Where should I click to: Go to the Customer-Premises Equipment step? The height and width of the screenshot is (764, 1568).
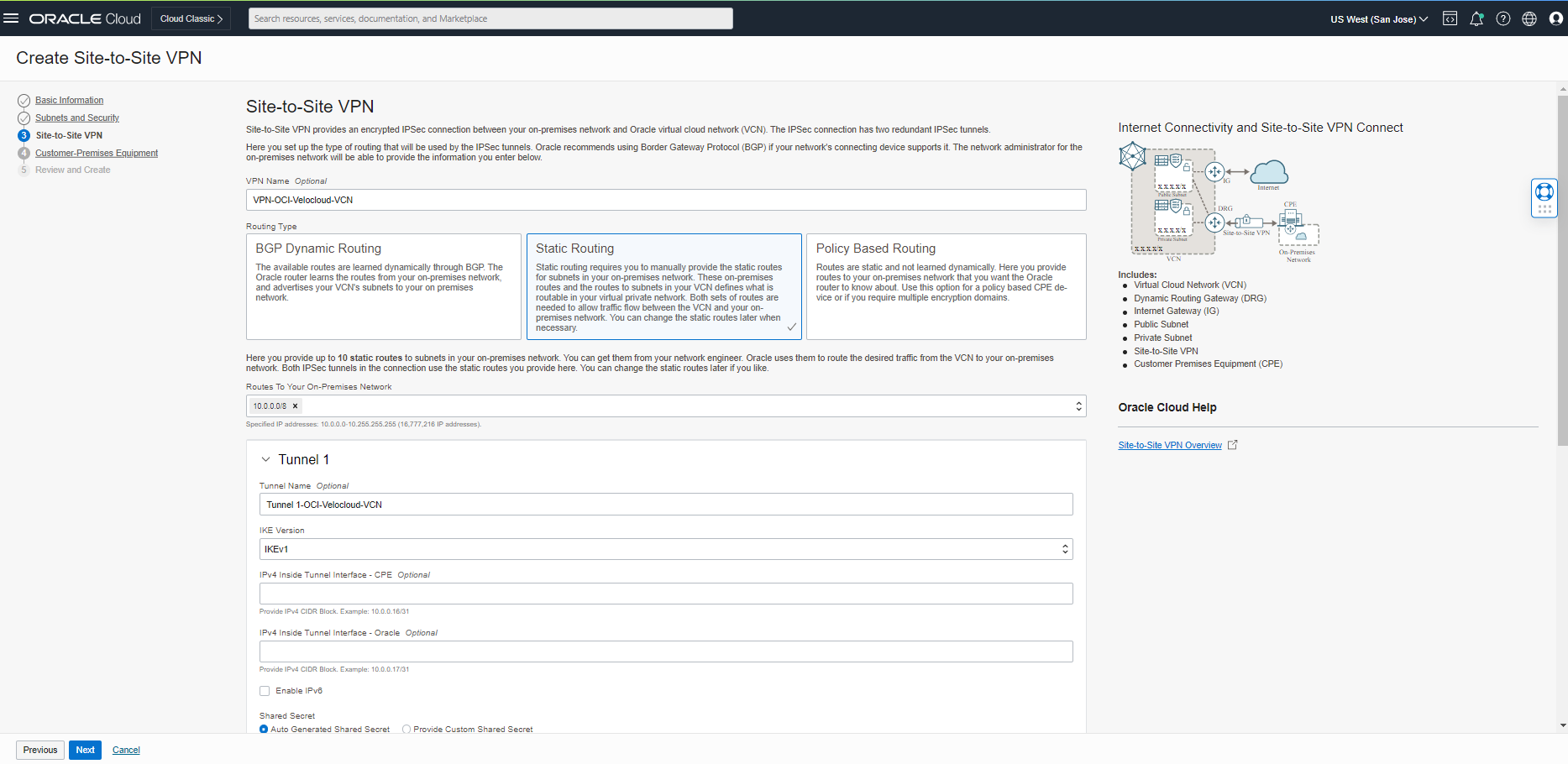97,154
